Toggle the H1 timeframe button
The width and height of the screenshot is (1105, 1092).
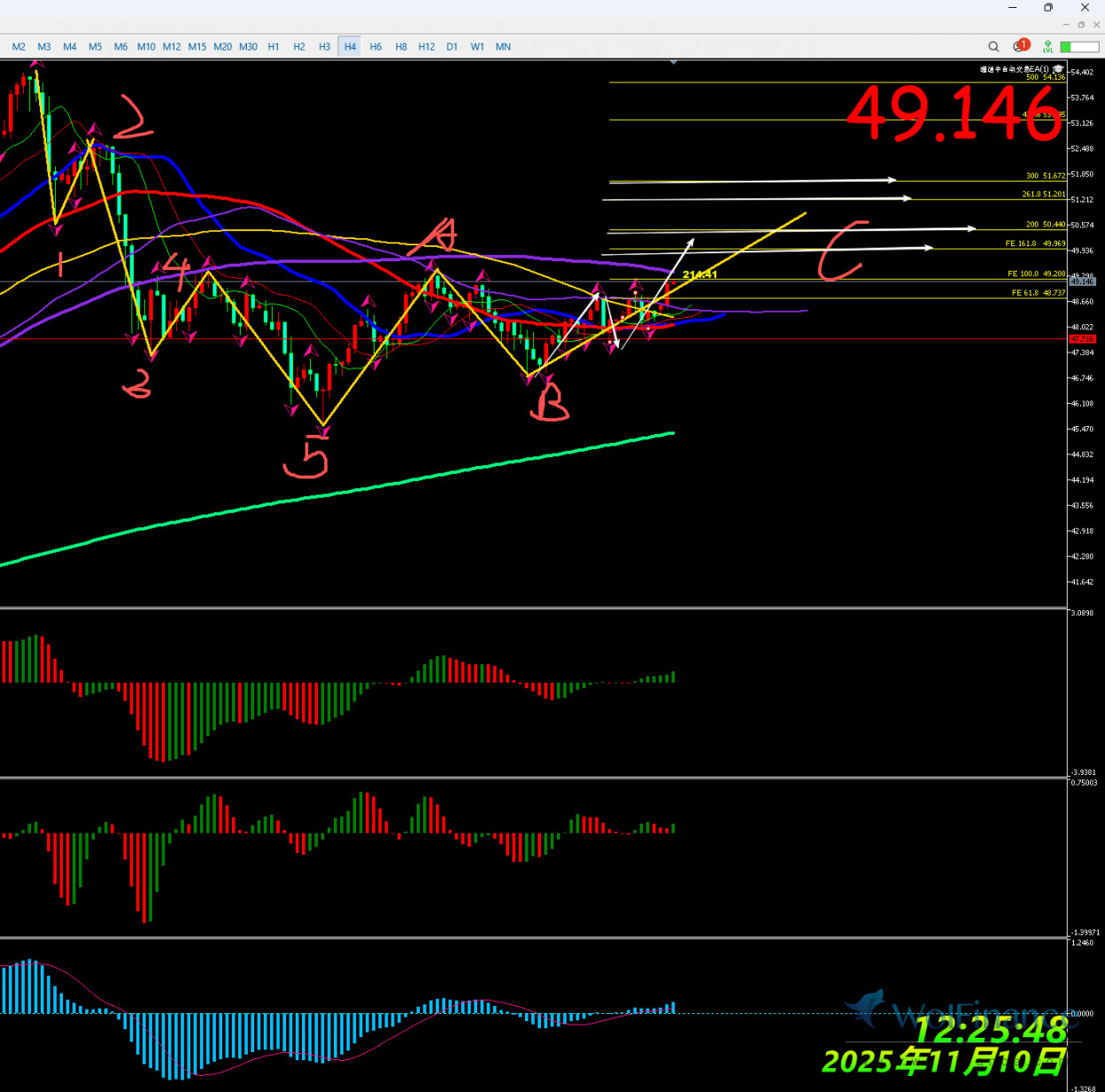tap(274, 47)
